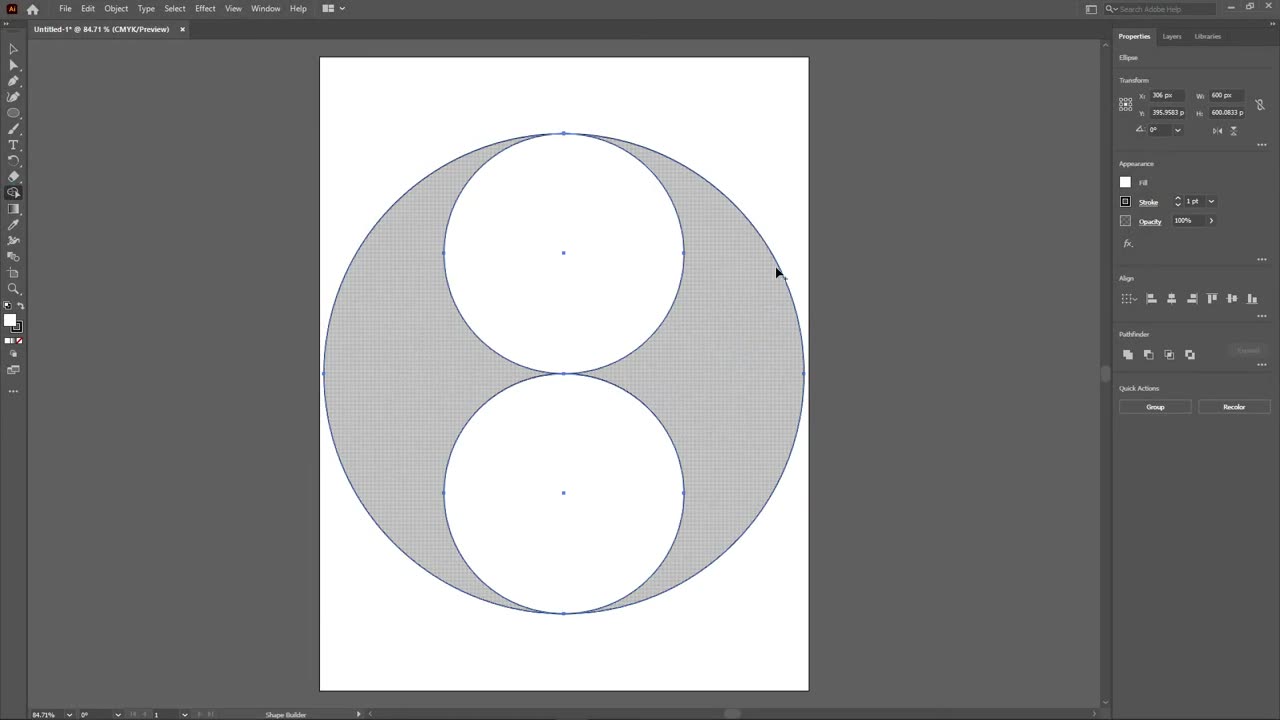The image size is (1280, 720).
Task: Change the screen mode
Action: pyautogui.click(x=13, y=370)
